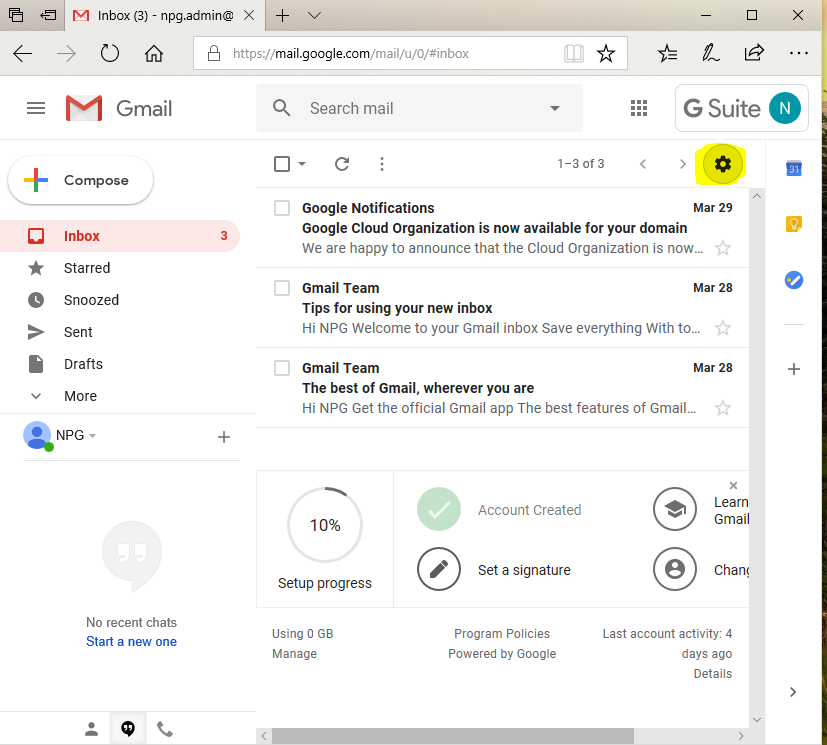Click the search magnifier icon
The width and height of the screenshot is (827, 745).
coord(281,108)
